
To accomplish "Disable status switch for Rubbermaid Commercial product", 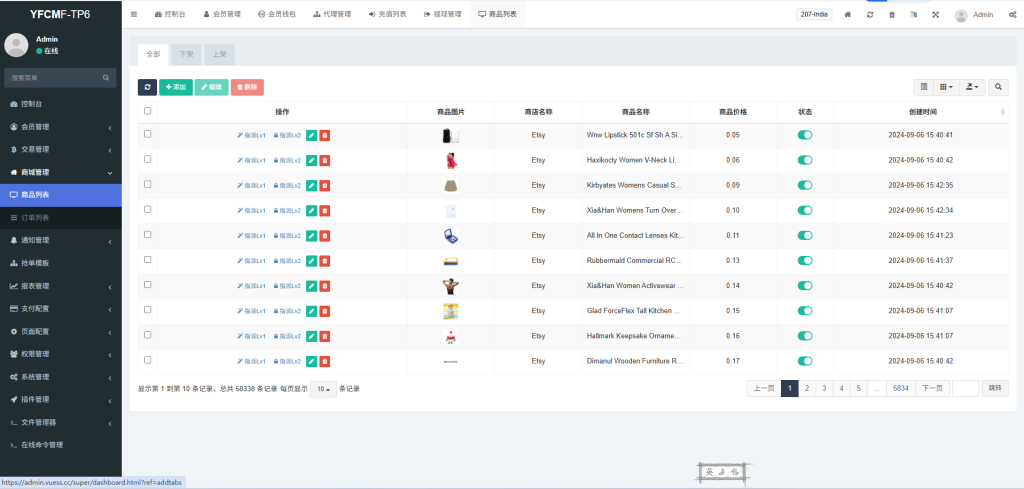I will click(x=804, y=260).
